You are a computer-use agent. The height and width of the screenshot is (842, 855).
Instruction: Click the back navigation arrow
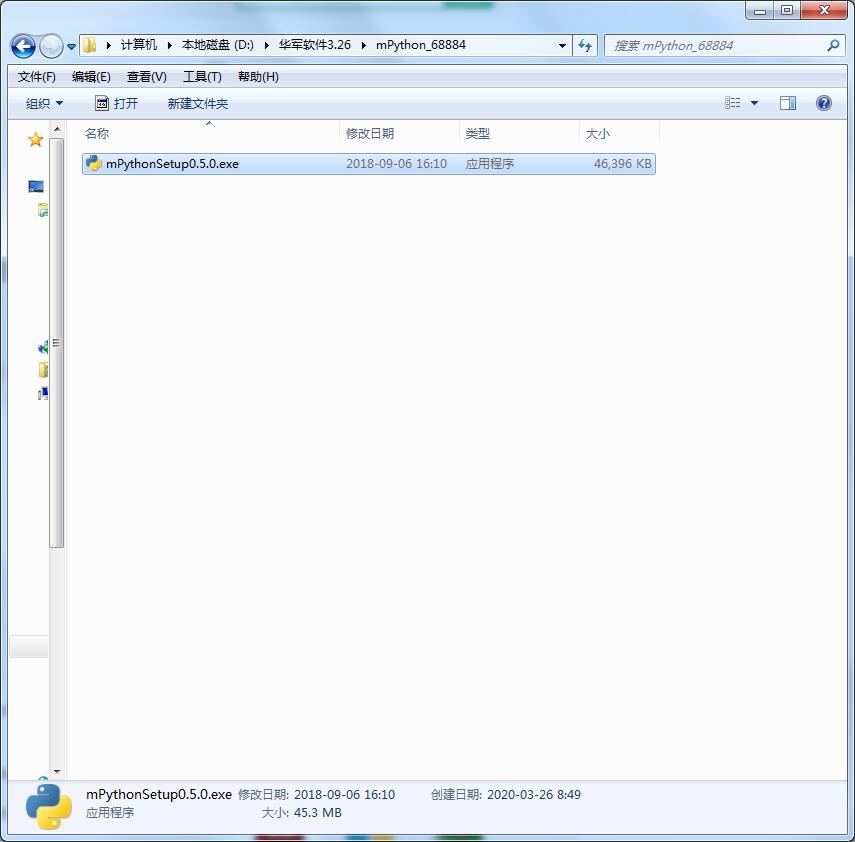23,46
